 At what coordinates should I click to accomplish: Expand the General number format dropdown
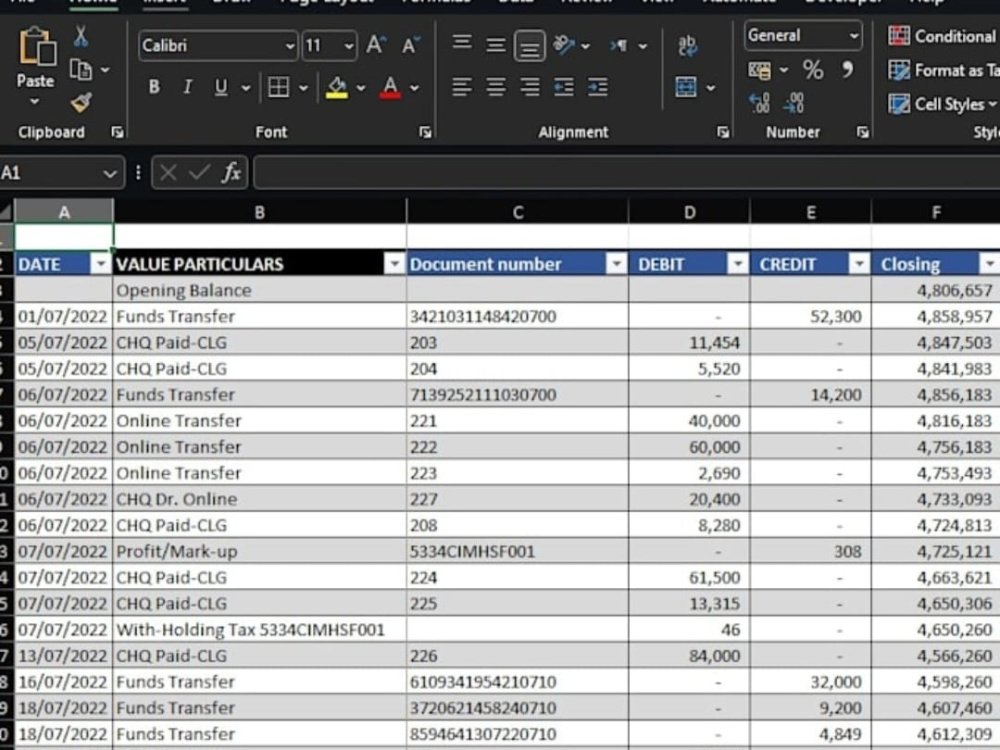853,36
